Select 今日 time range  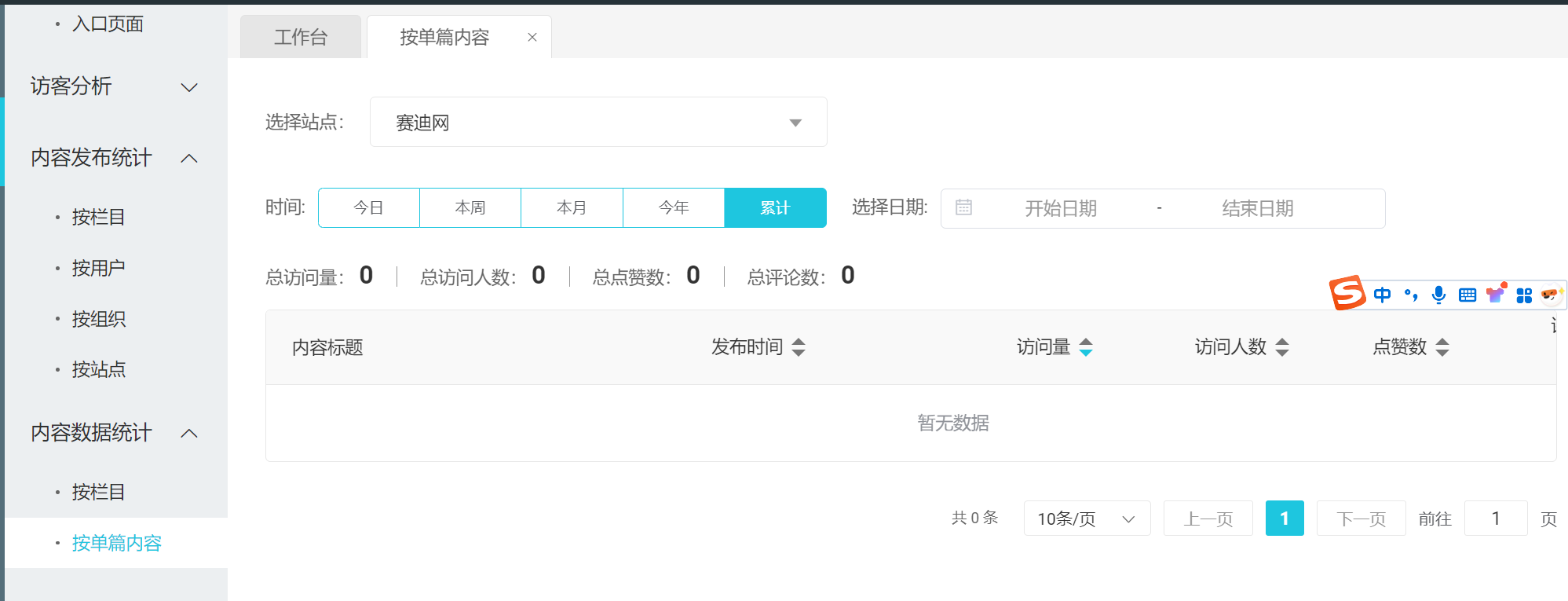tap(369, 207)
